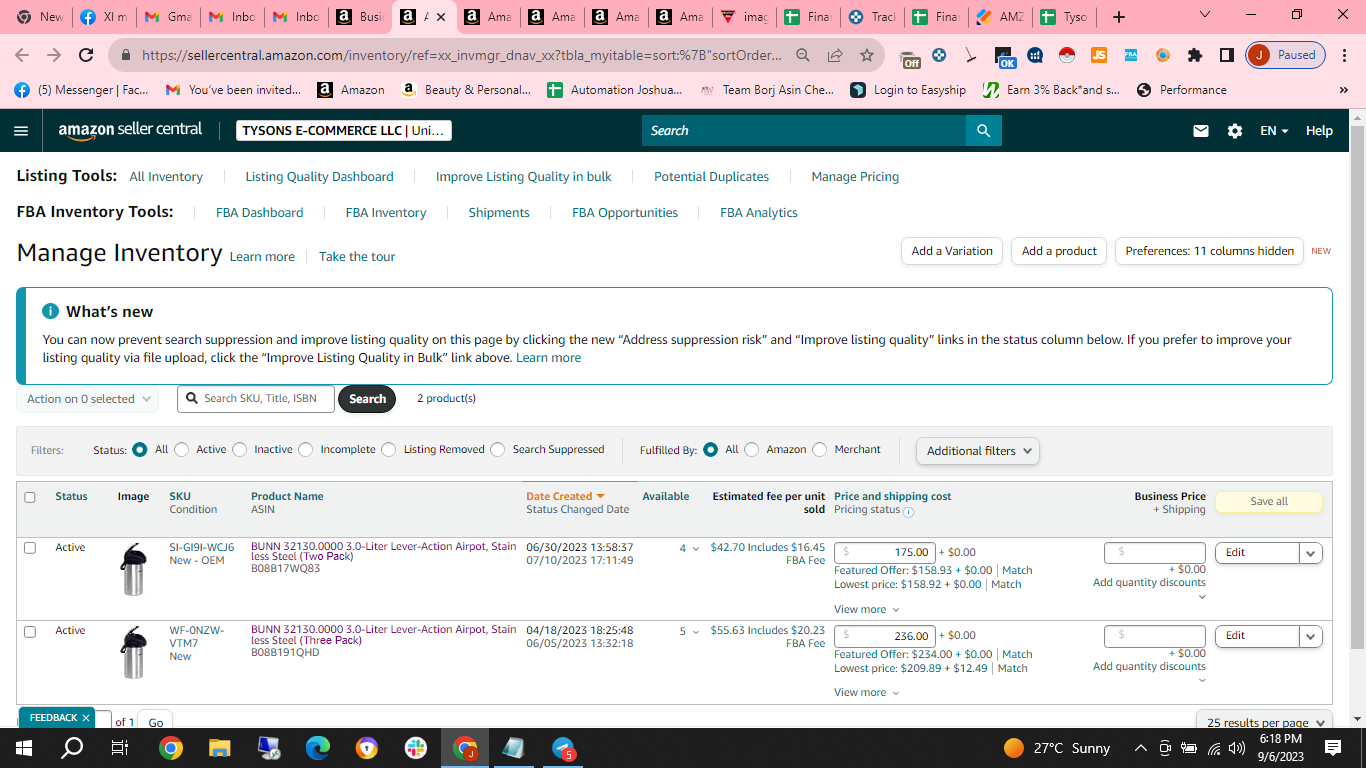Open the Action on 0 selected dropdown
The height and width of the screenshot is (768, 1366).
[87, 399]
